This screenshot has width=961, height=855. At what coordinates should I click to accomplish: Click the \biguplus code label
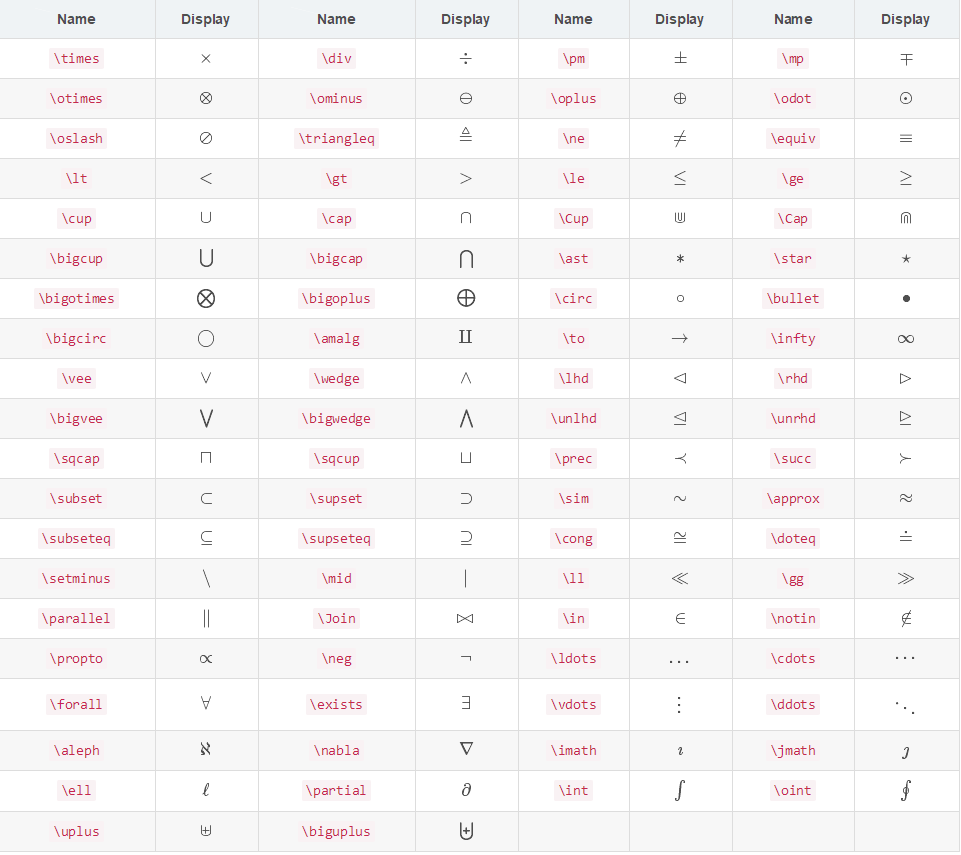point(336,832)
